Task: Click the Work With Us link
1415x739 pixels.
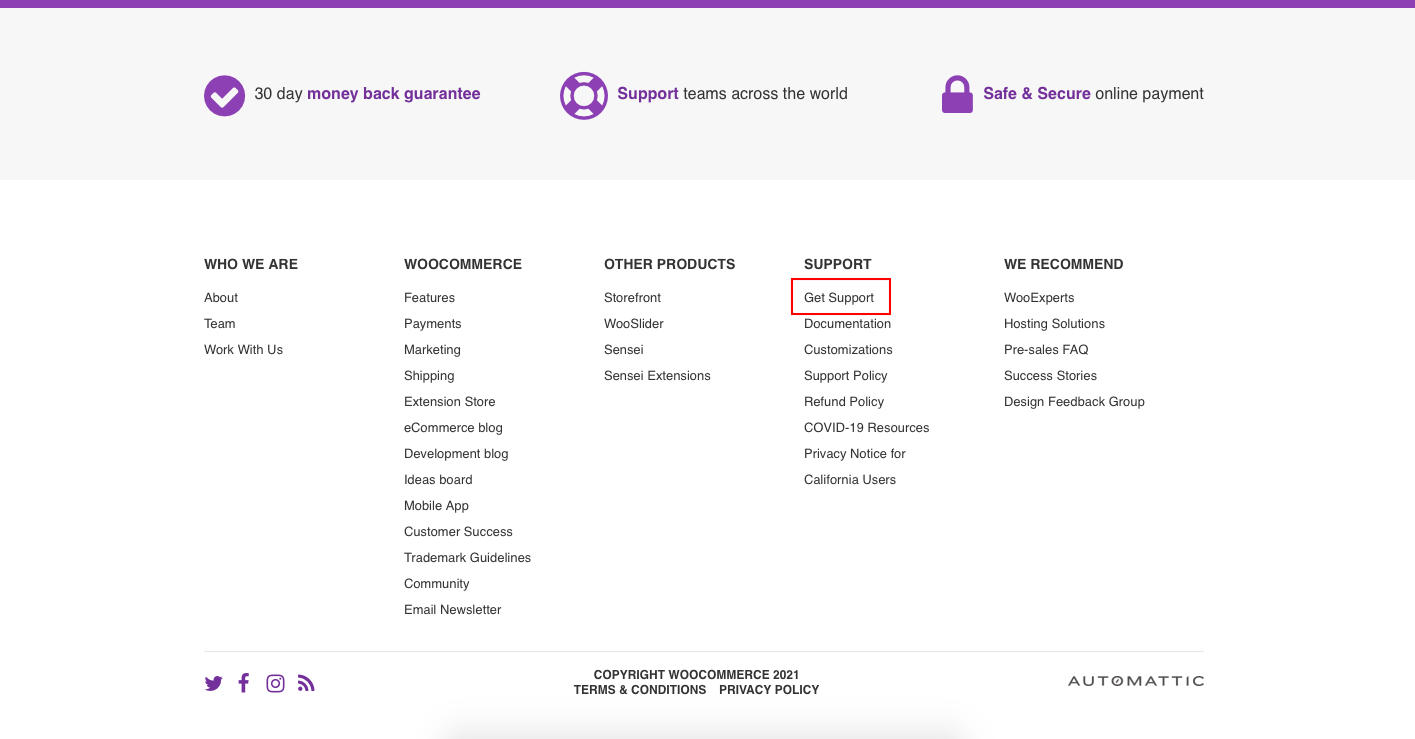Action: (243, 350)
